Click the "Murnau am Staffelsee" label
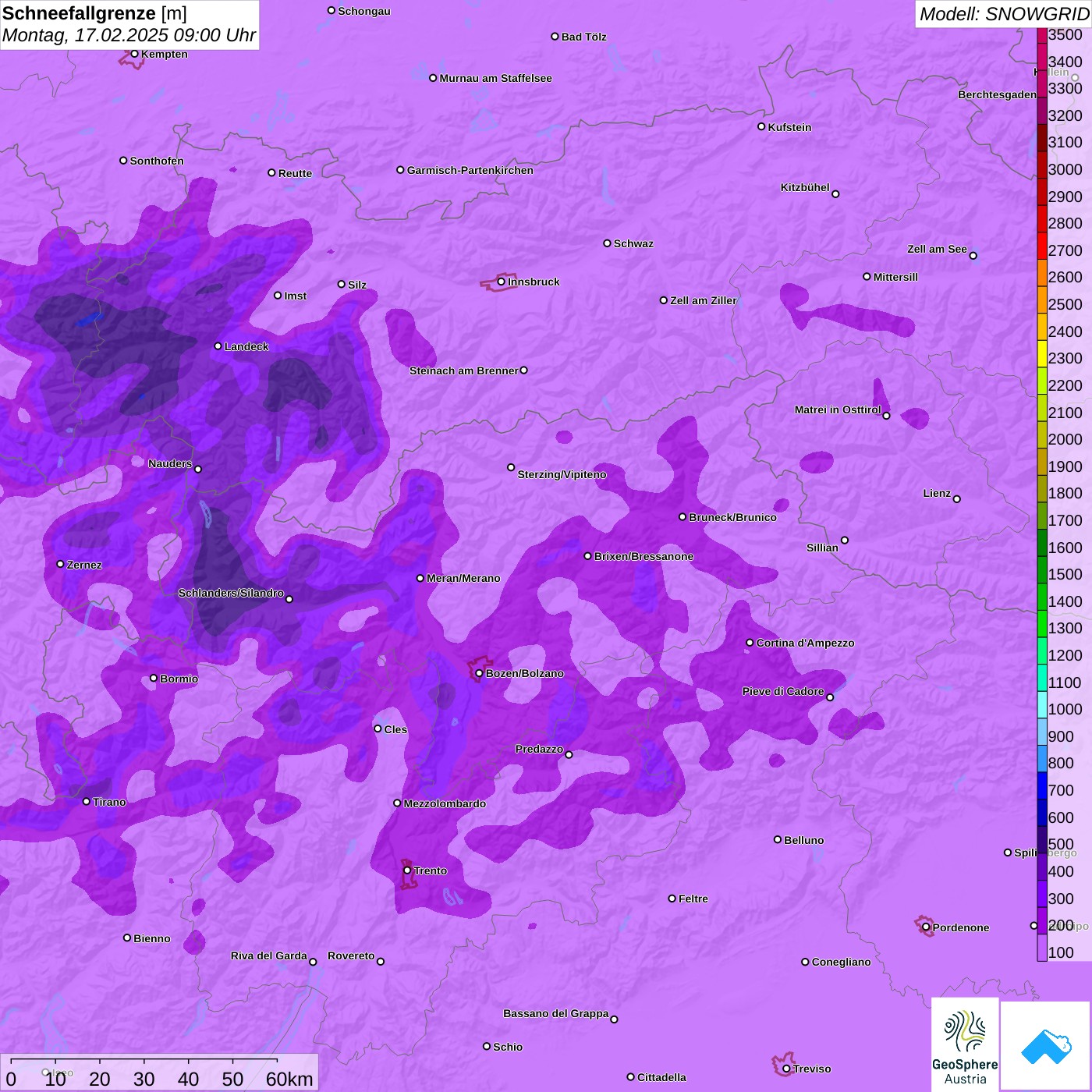Screen dimensions: 1092x1092 click(496, 78)
